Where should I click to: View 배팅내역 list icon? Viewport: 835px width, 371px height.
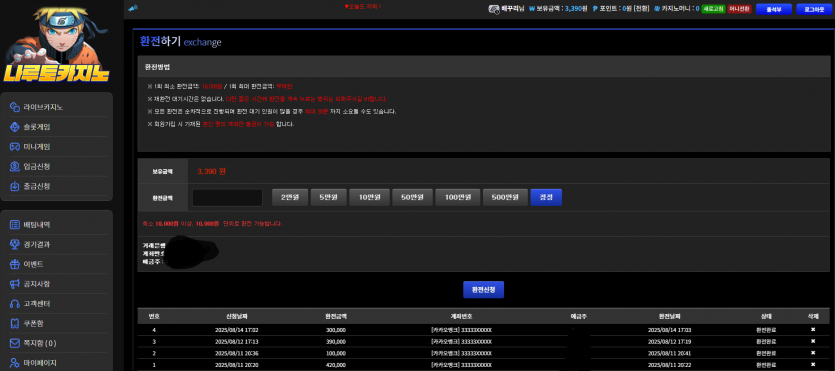(15, 225)
